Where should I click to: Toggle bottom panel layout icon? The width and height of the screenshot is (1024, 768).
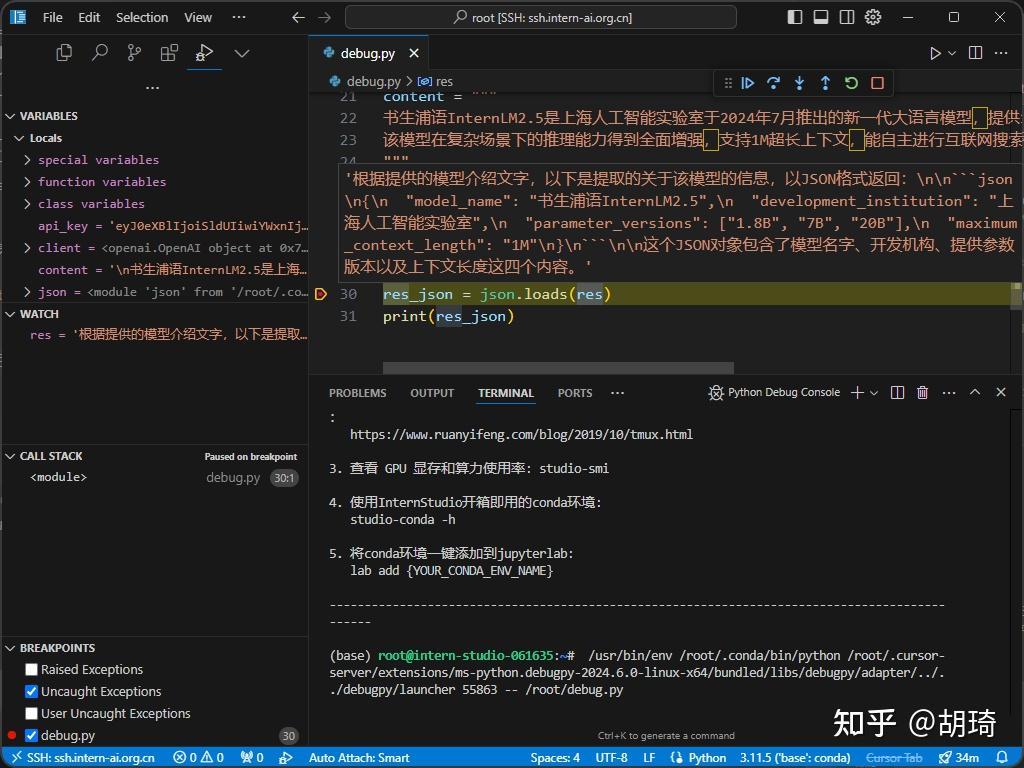coord(821,18)
